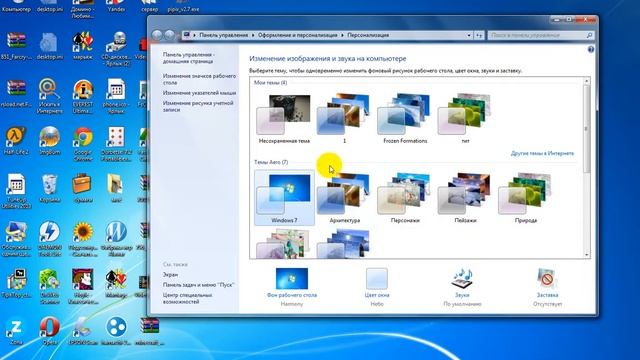This screenshot has width=640, height=360.
Task: Select the Half-Life 2 desktop icon
Action: click(x=16, y=141)
